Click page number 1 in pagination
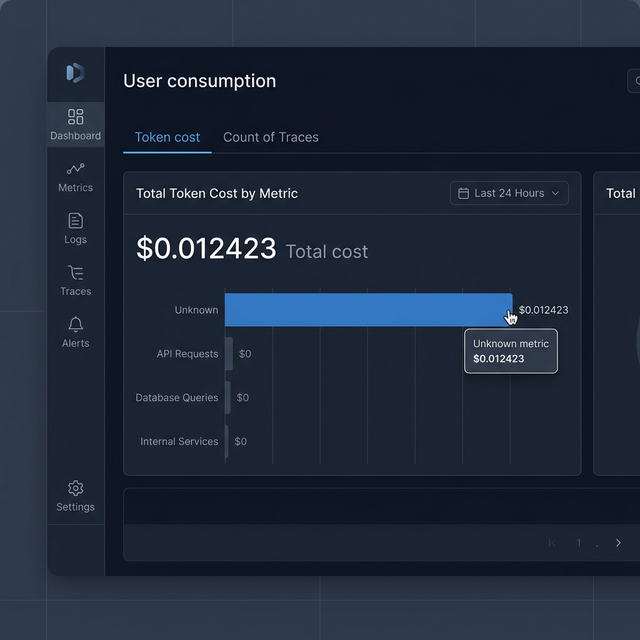Screen dimensions: 640x640 coord(578,543)
